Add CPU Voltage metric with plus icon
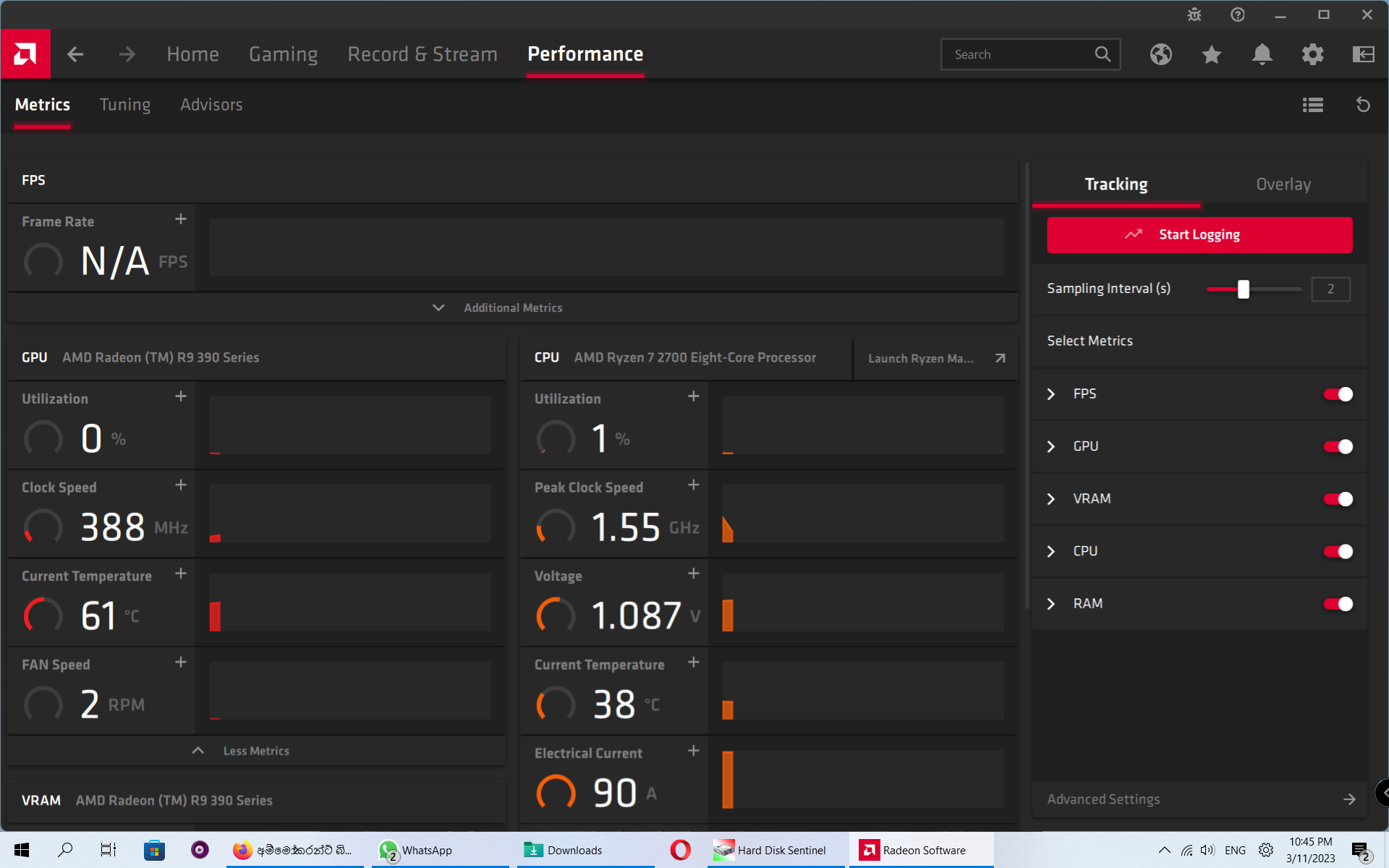This screenshot has width=1389, height=868. click(694, 574)
